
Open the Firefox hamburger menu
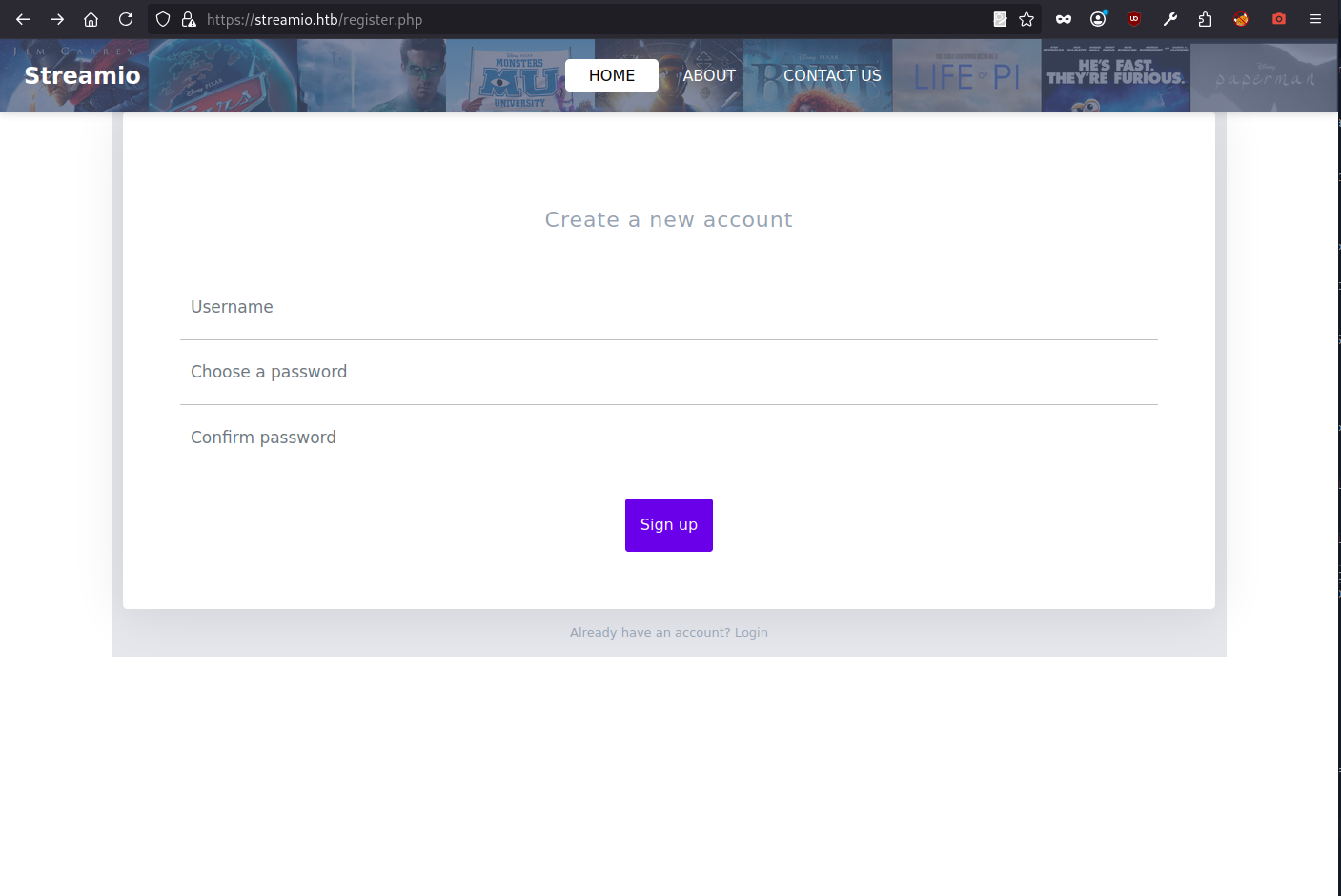[1315, 19]
